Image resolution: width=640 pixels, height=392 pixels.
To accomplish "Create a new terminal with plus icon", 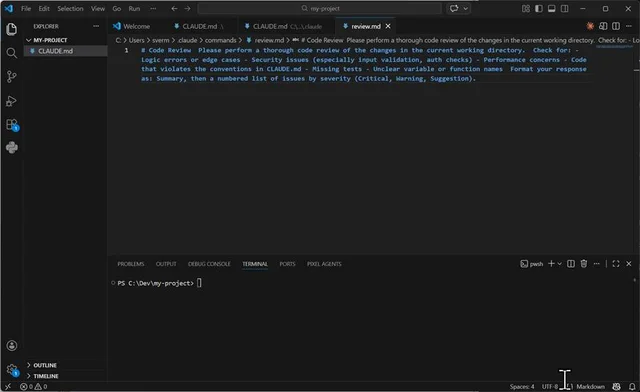I will [x=551, y=264].
